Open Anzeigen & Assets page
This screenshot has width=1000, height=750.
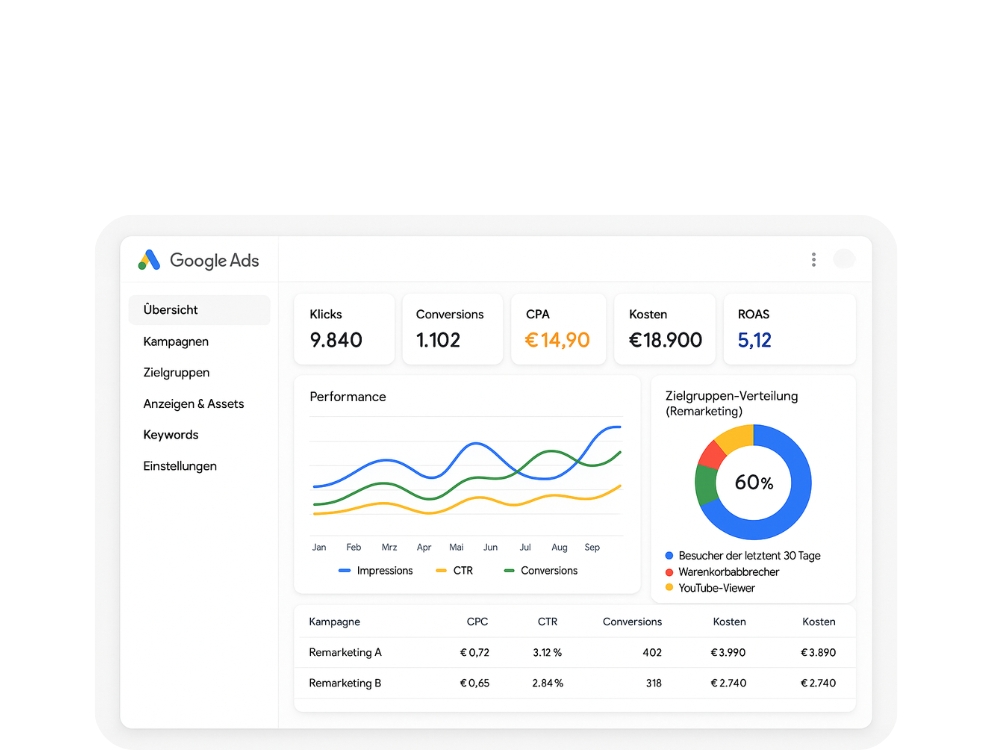[x=193, y=404]
